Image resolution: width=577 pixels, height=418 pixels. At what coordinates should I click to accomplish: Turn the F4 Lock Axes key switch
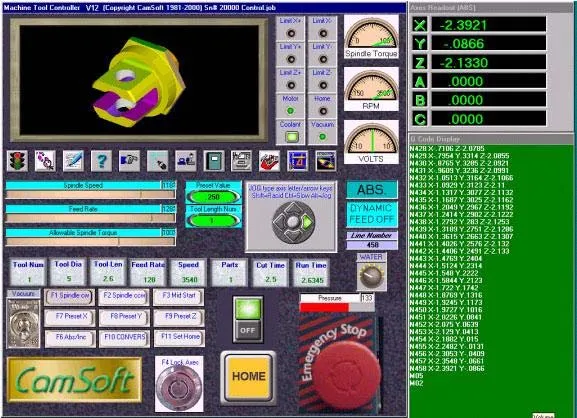pyautogui.click(x=179, y=387)
